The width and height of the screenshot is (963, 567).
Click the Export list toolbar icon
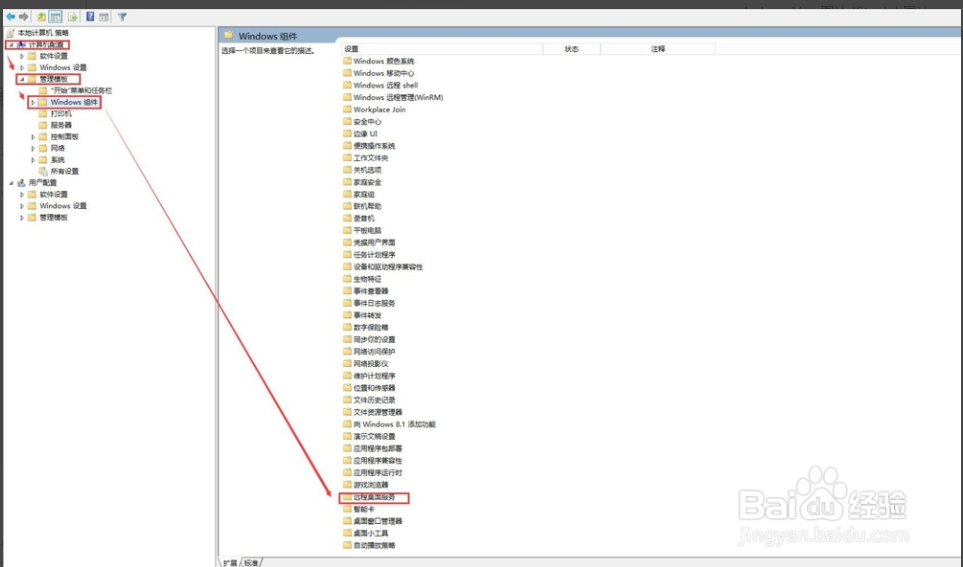point(72,17)
